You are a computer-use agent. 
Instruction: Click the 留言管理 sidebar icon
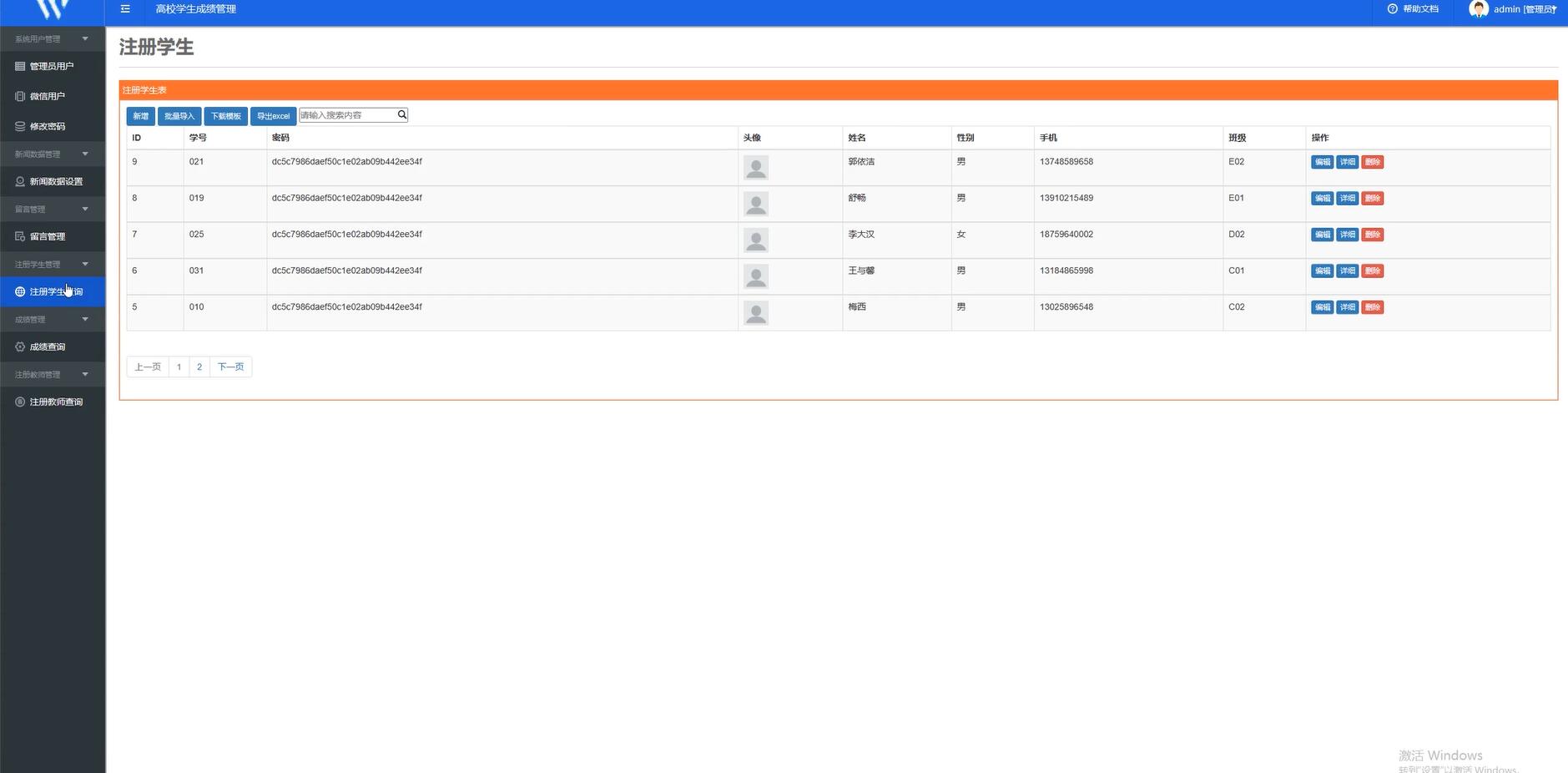click(20, 236)
